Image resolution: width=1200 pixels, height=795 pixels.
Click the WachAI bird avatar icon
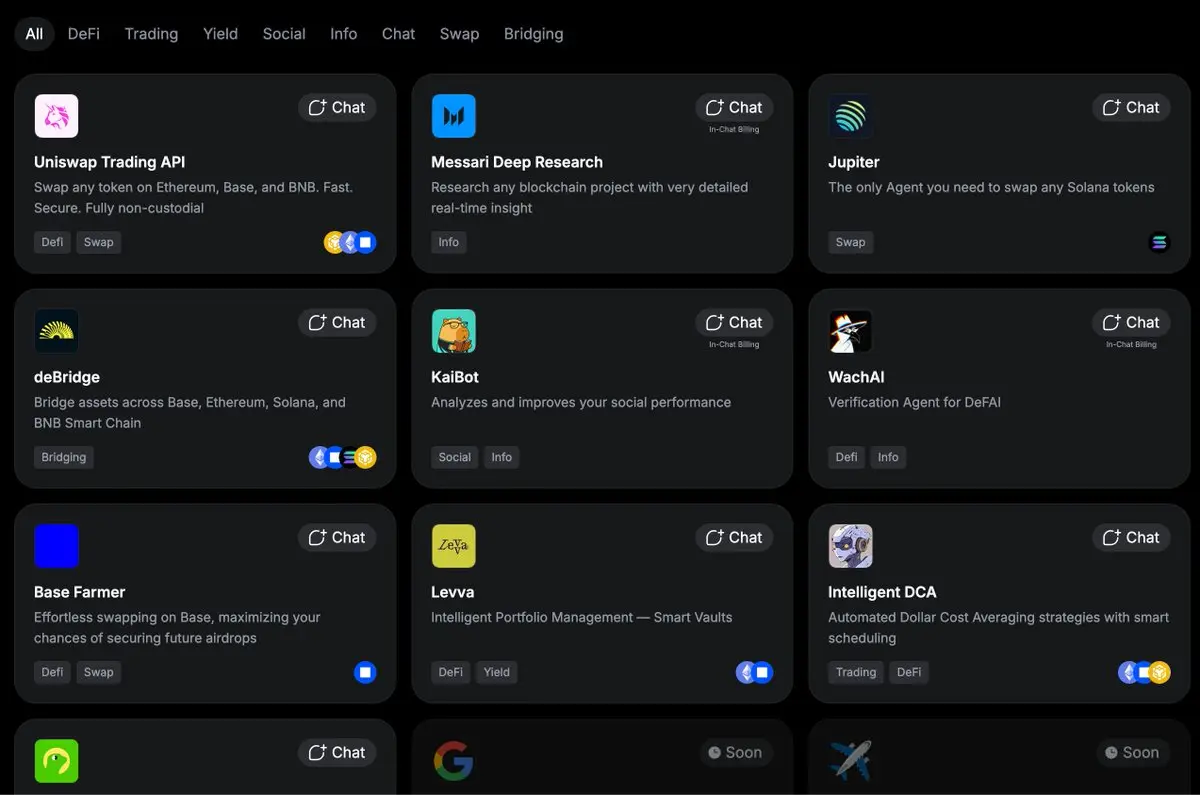pos(850,331)
